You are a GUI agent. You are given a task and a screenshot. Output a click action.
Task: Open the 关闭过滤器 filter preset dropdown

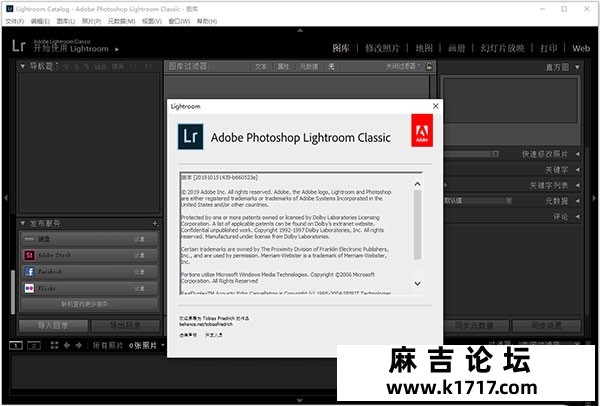pyautogui.click(x=403, y=66)
